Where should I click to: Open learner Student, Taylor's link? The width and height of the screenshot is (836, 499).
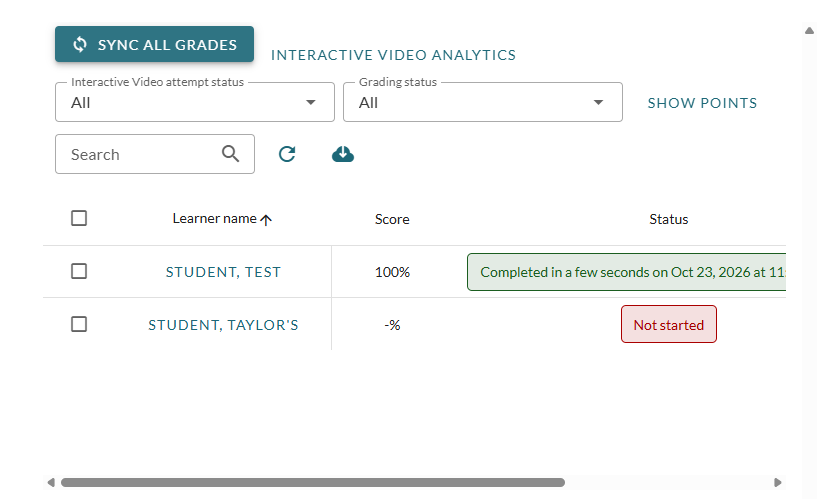click(223, 325)
